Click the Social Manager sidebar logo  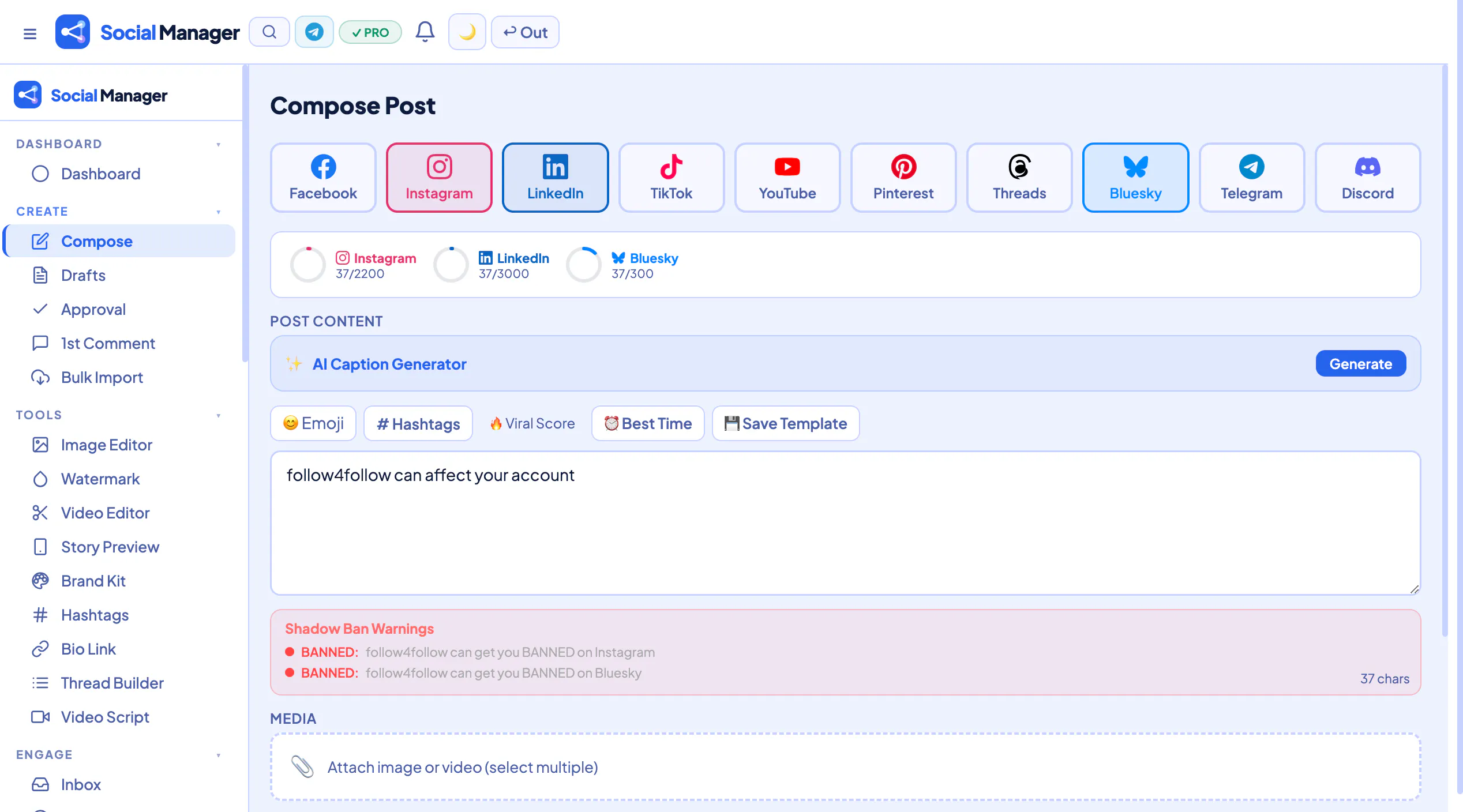coord(91,95)
